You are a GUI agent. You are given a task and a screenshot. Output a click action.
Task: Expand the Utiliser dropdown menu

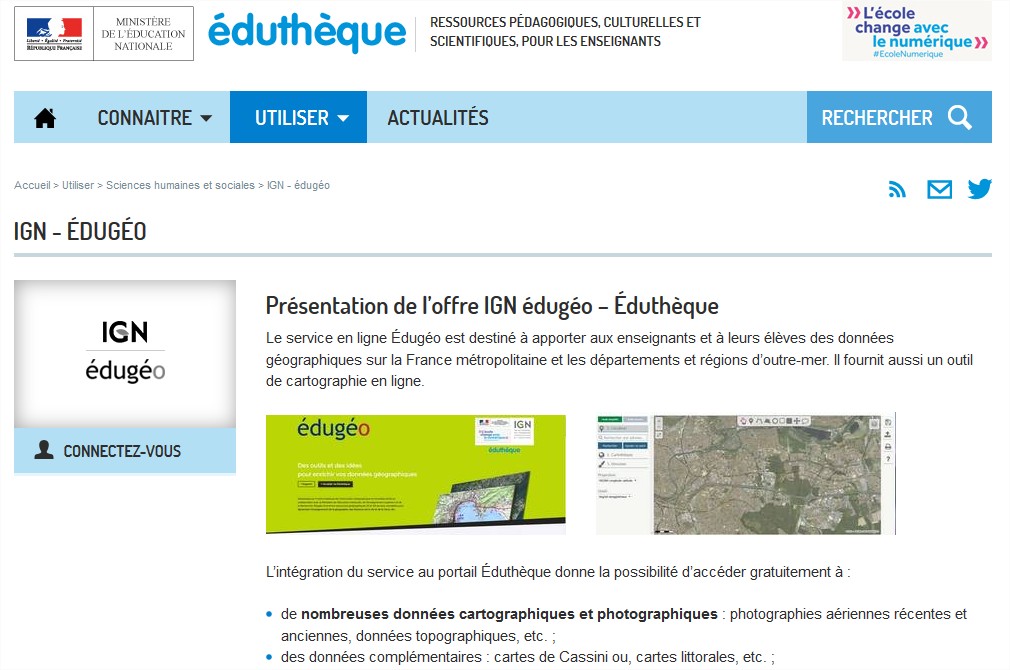(x=298, y=118)
